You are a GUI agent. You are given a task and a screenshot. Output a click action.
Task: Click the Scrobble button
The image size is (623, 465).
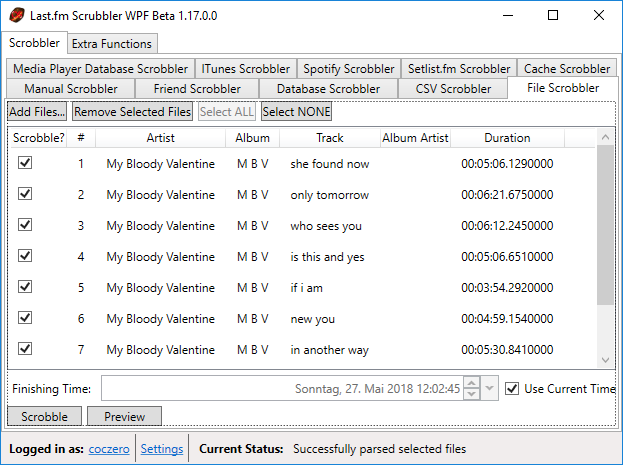tap(44, 416)
